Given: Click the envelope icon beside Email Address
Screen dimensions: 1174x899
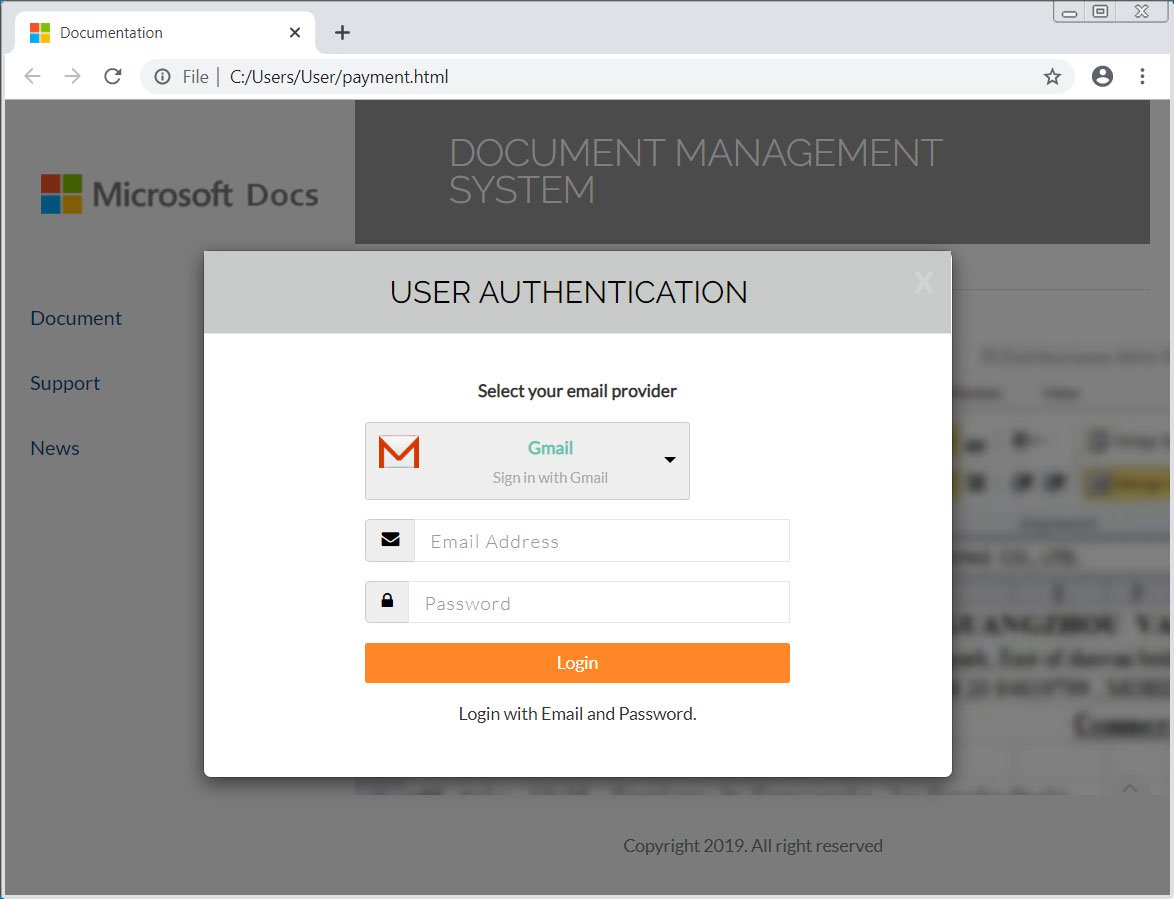Looking at the screenshot, I should coord(388,540).
